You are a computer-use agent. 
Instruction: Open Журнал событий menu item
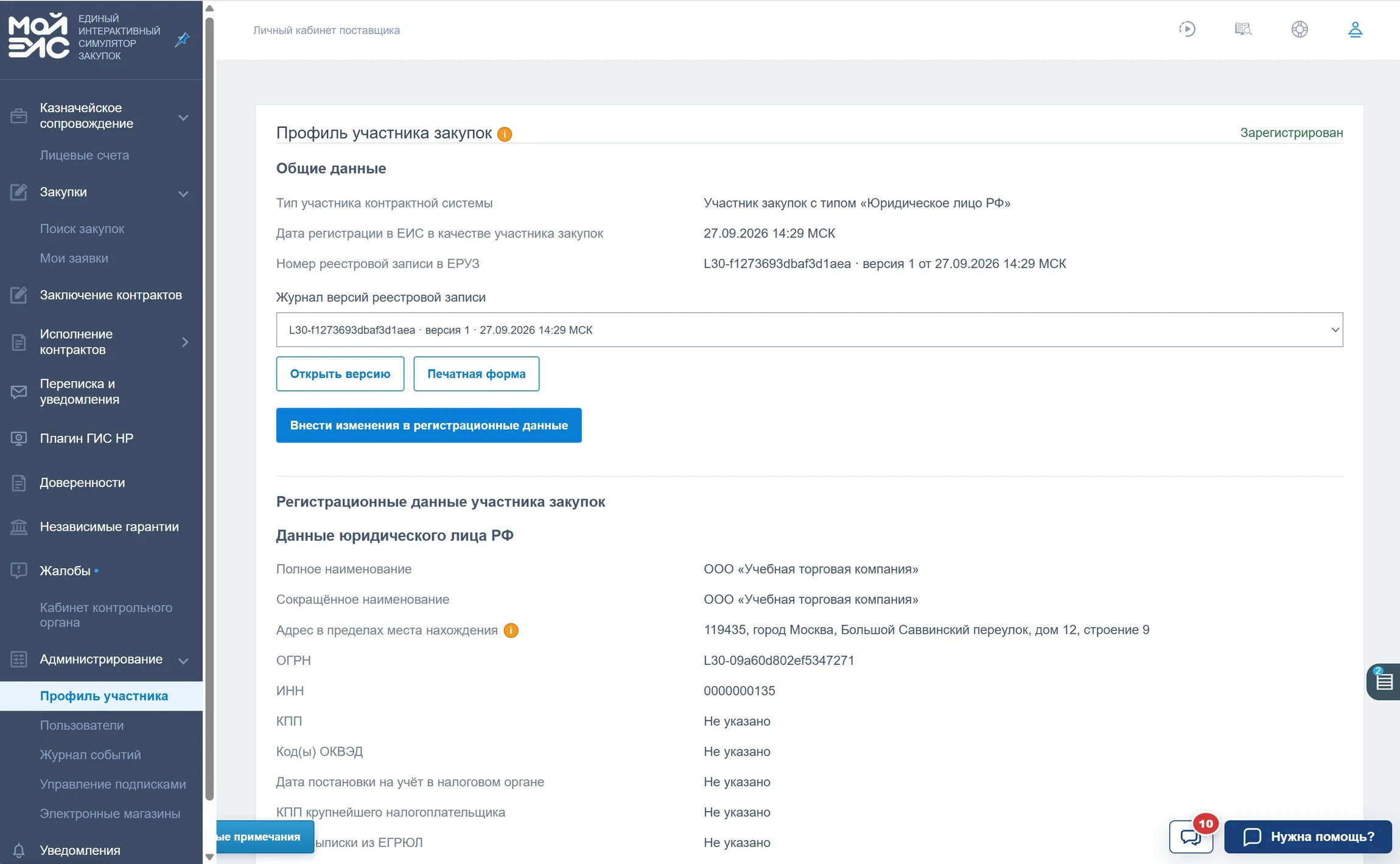pyautogui.click(x=90, y=755)
